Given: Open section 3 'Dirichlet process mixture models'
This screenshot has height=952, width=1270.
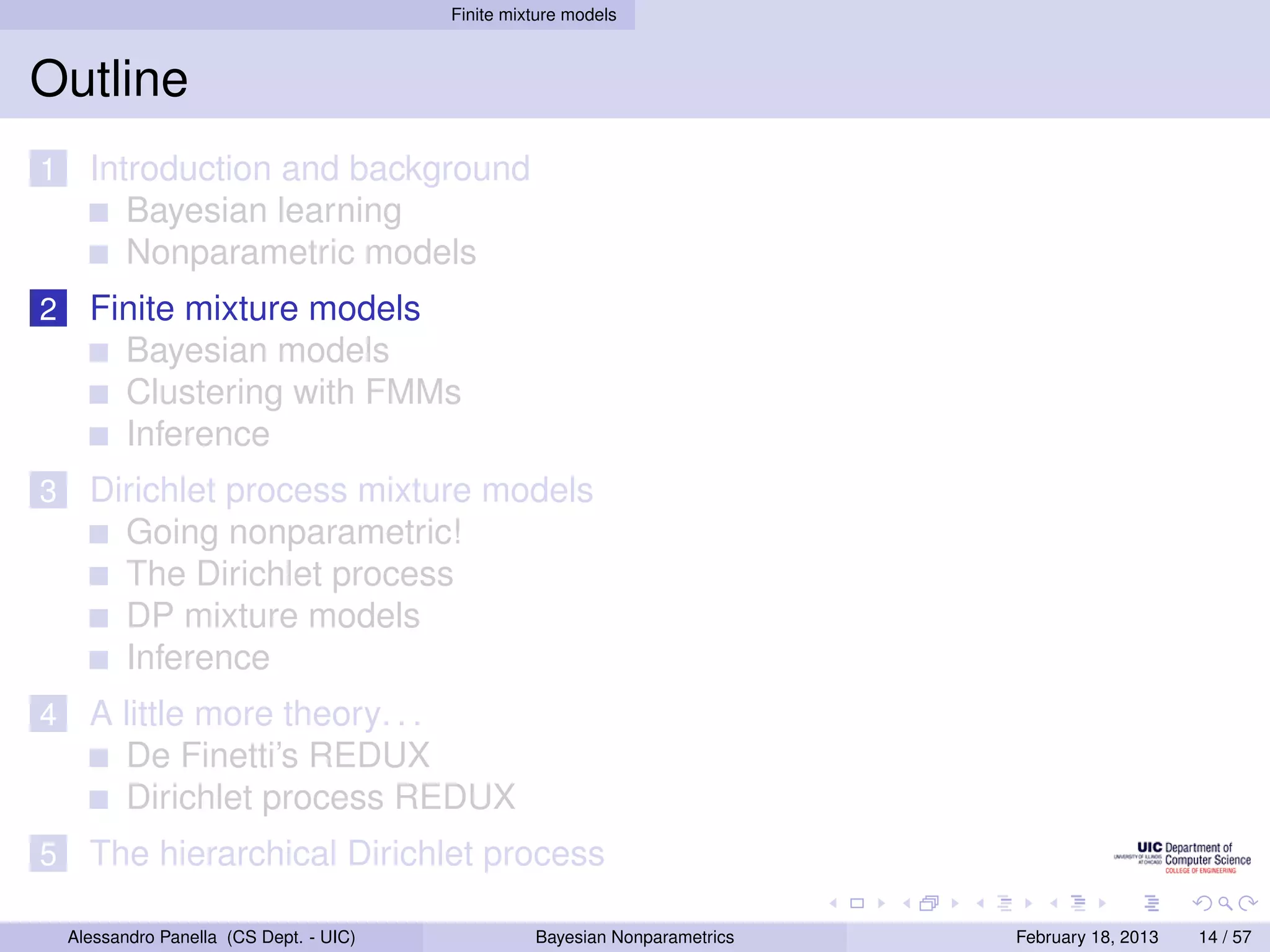Looking at the screenshot, I should point(342,490).
